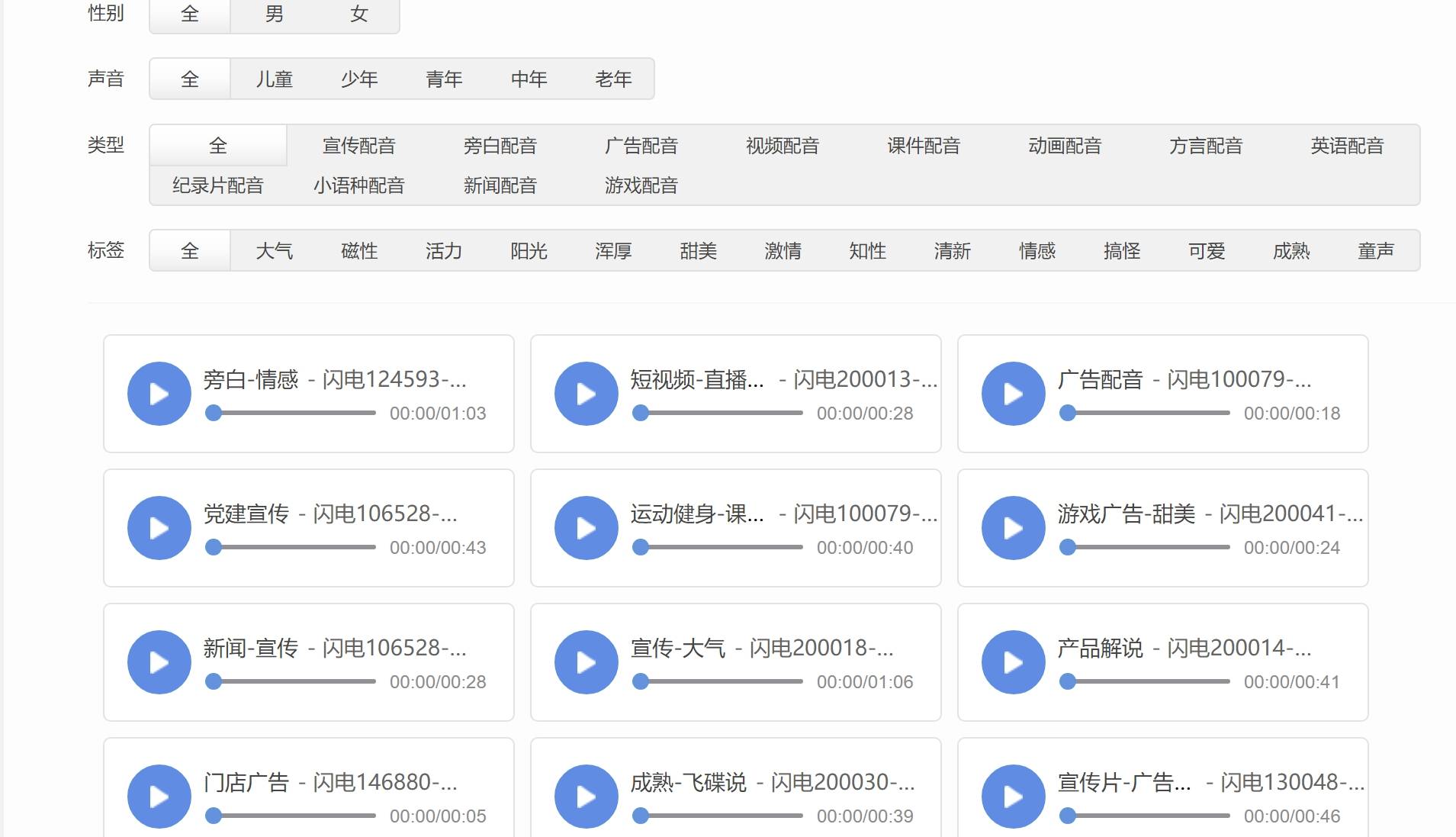Choose 纪录片配音 type
The width and height of the screenshot is (1456, 837).
(218, 185)
